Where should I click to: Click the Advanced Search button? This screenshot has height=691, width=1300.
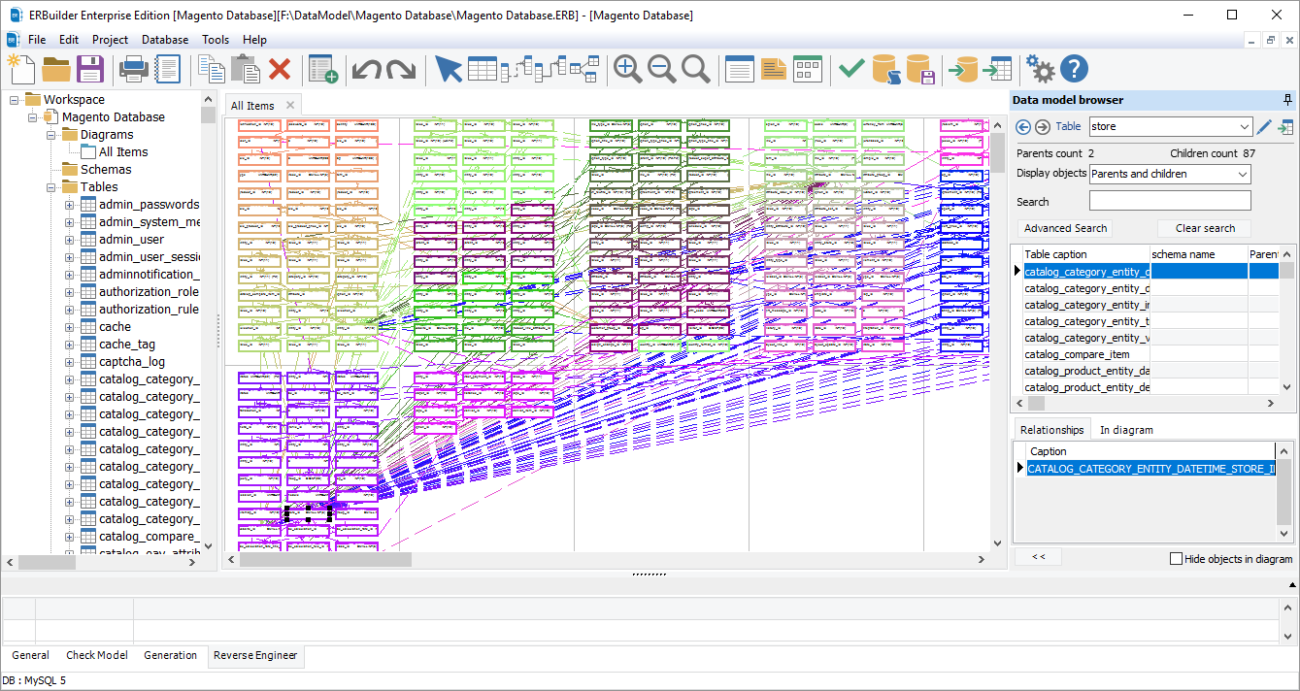1064,228
